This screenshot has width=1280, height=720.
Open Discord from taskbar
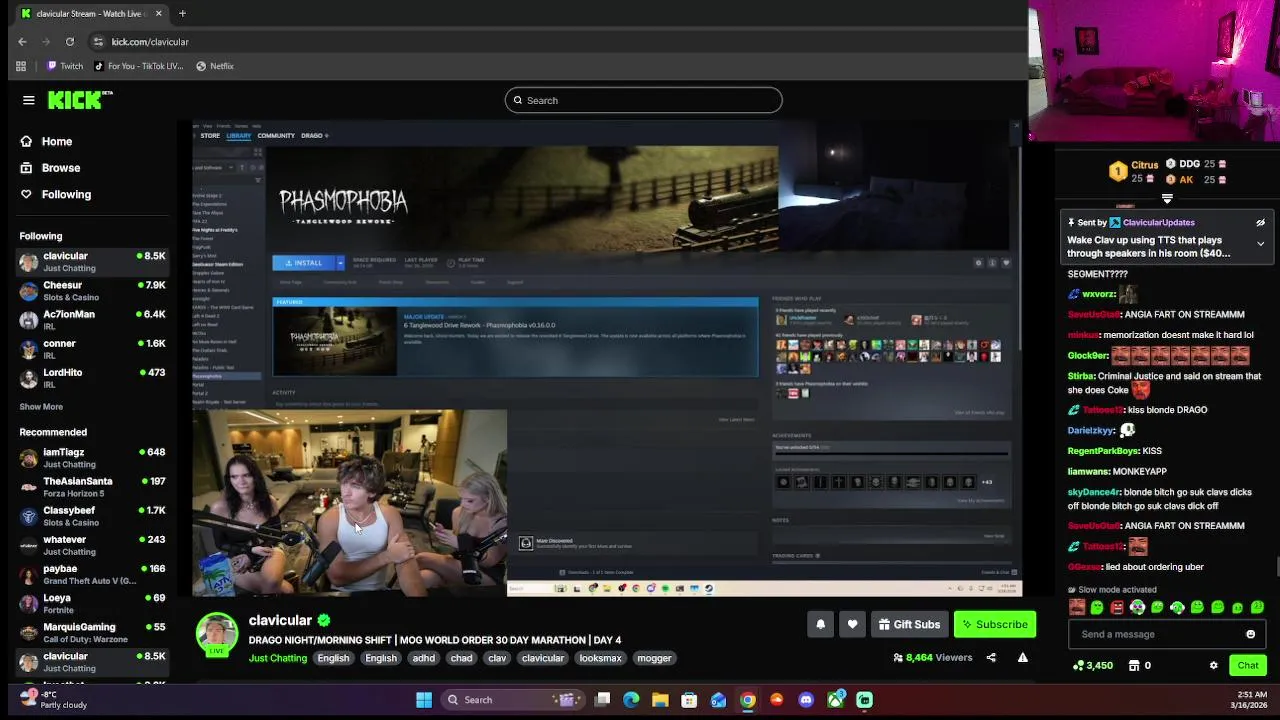coord(806,700)
